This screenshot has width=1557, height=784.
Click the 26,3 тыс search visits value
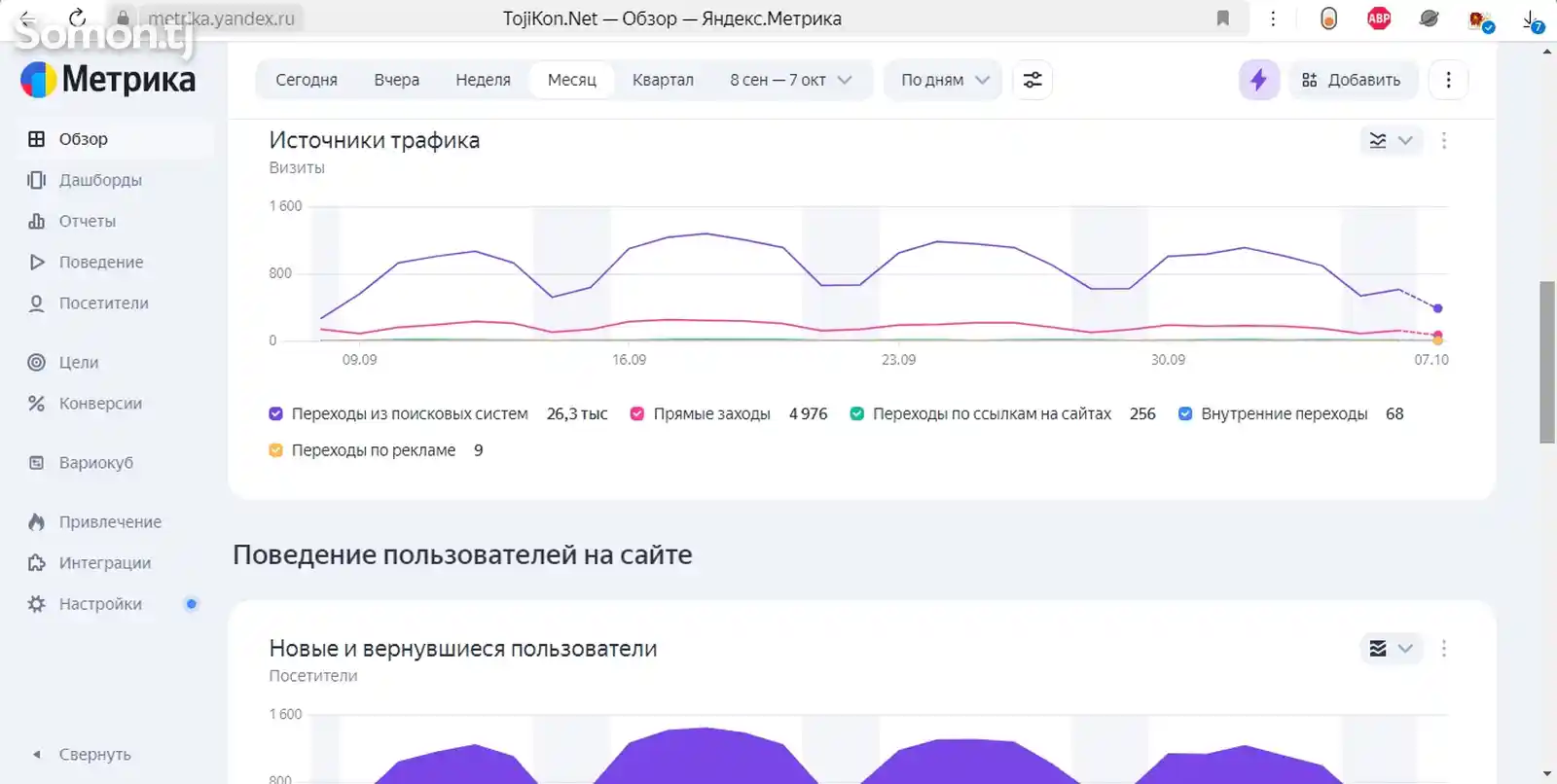pos(577,413)
